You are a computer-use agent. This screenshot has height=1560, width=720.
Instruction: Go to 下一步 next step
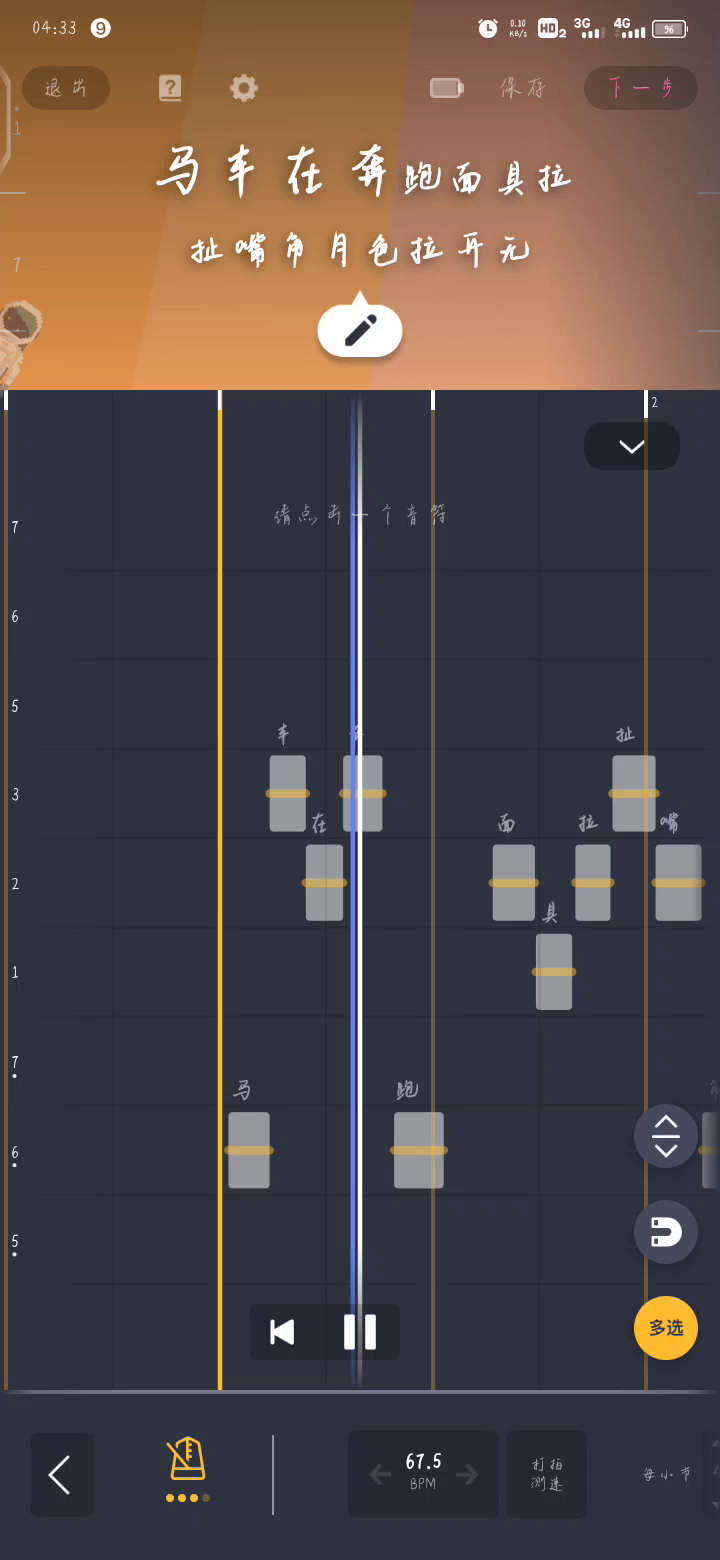pyautogui.click(x=641, y=88)
